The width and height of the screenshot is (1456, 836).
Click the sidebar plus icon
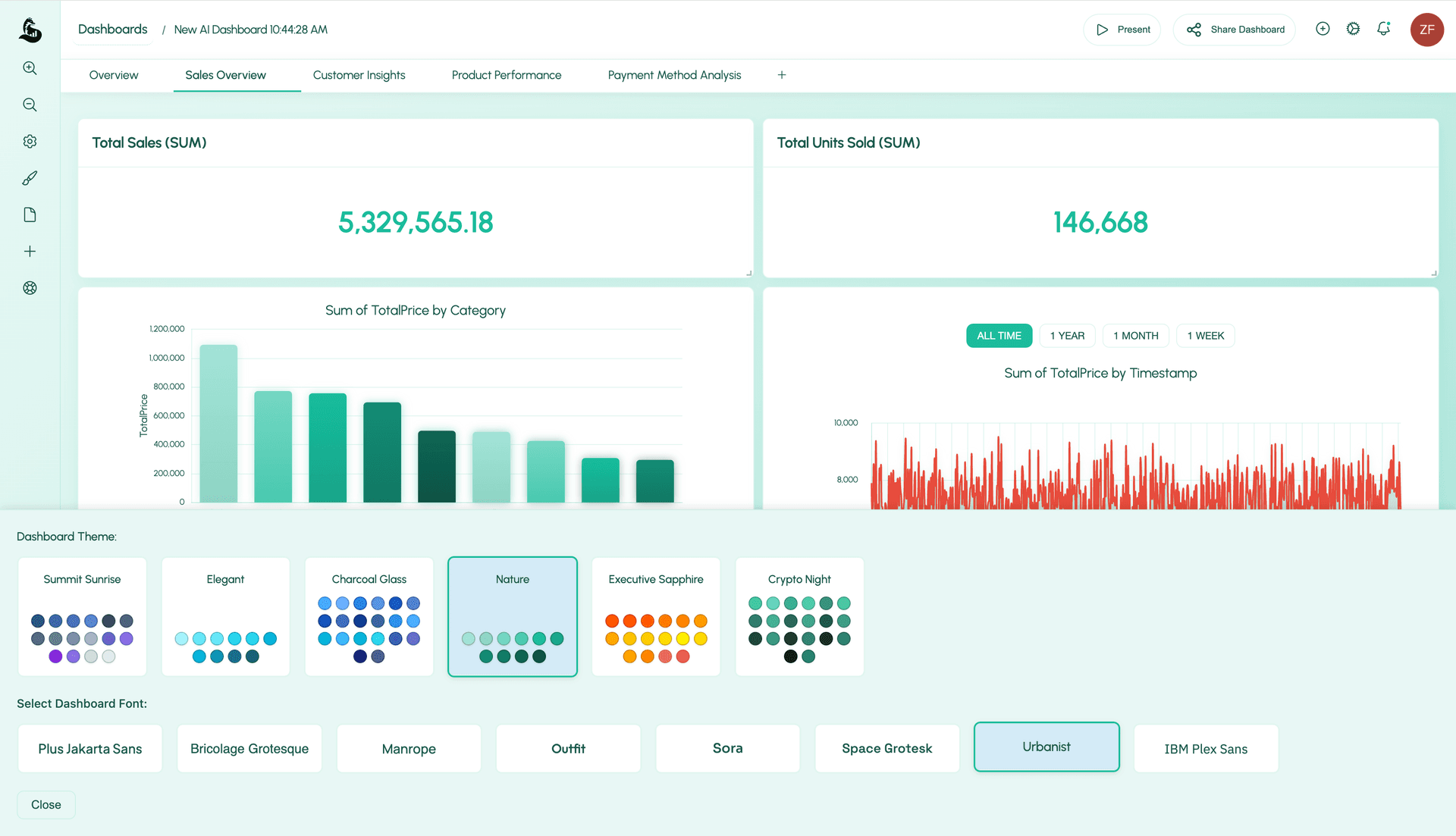30,251
